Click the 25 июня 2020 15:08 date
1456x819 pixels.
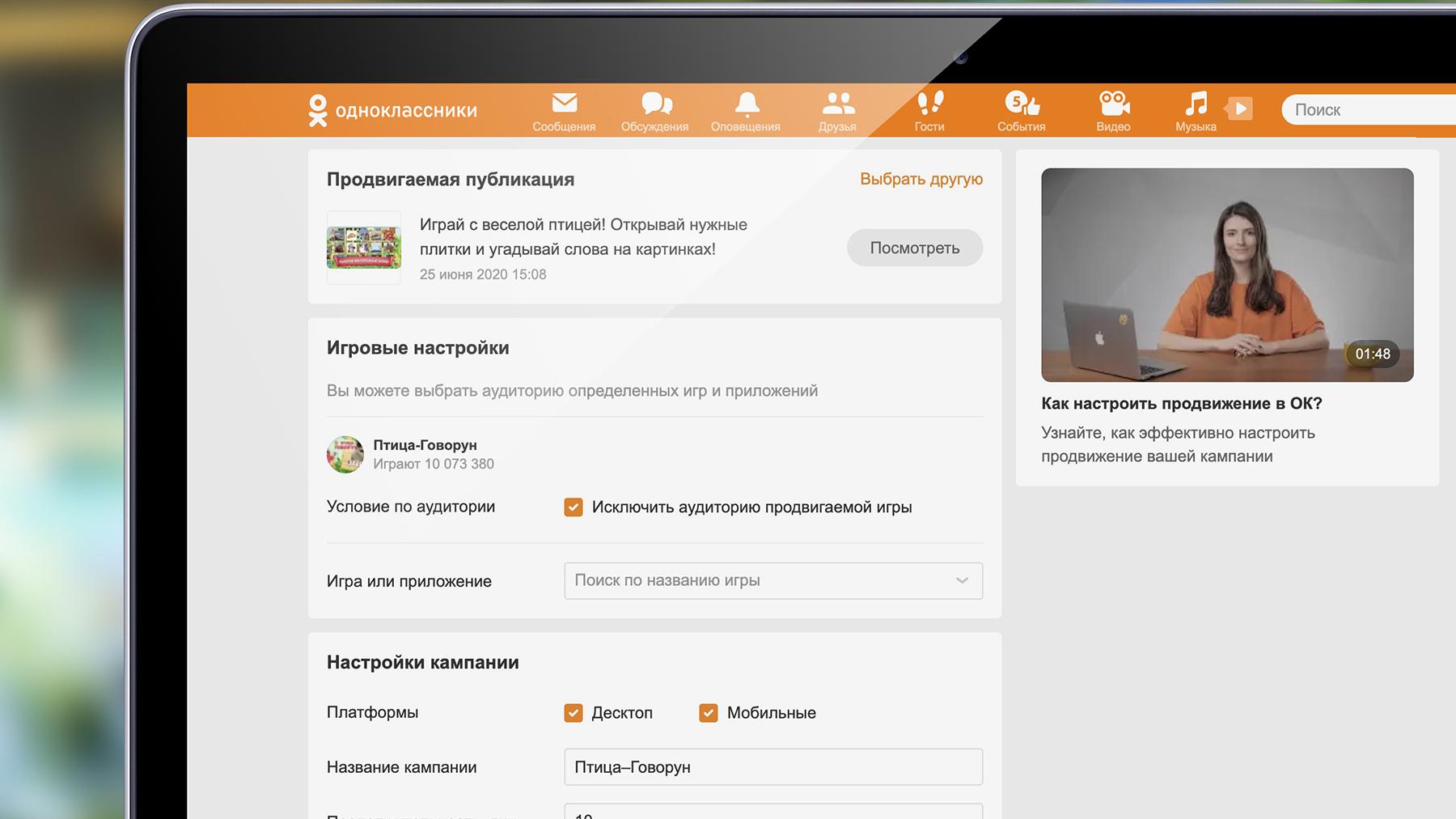(x=483, y=274)
